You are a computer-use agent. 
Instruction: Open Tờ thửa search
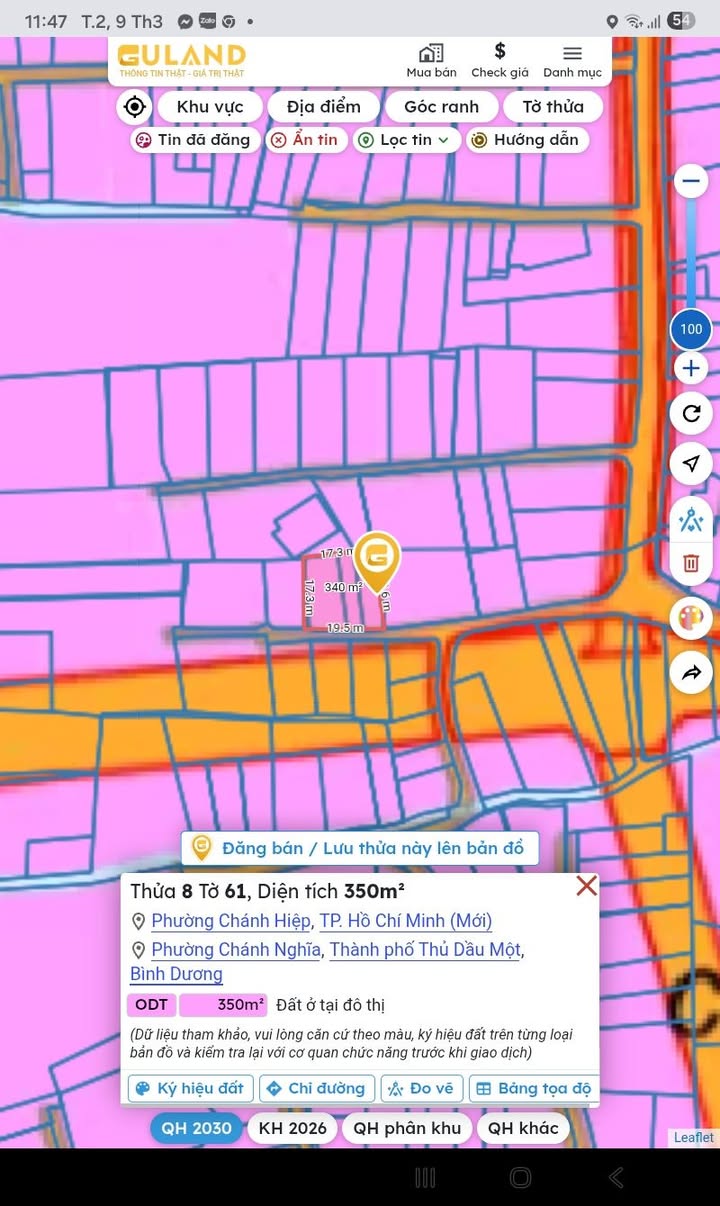(x=553, y=107)
